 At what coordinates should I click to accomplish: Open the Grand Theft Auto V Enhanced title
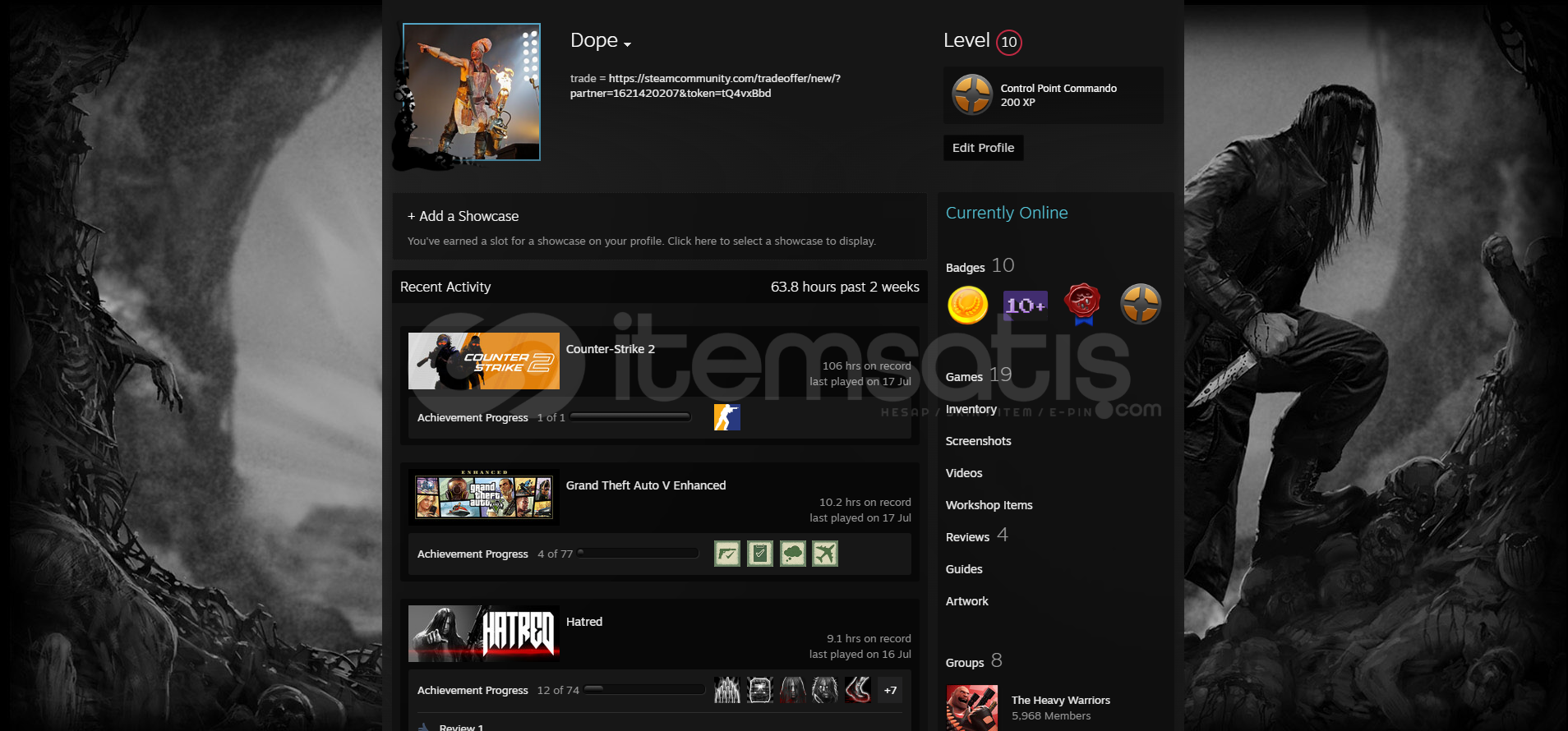click(646, 485)
